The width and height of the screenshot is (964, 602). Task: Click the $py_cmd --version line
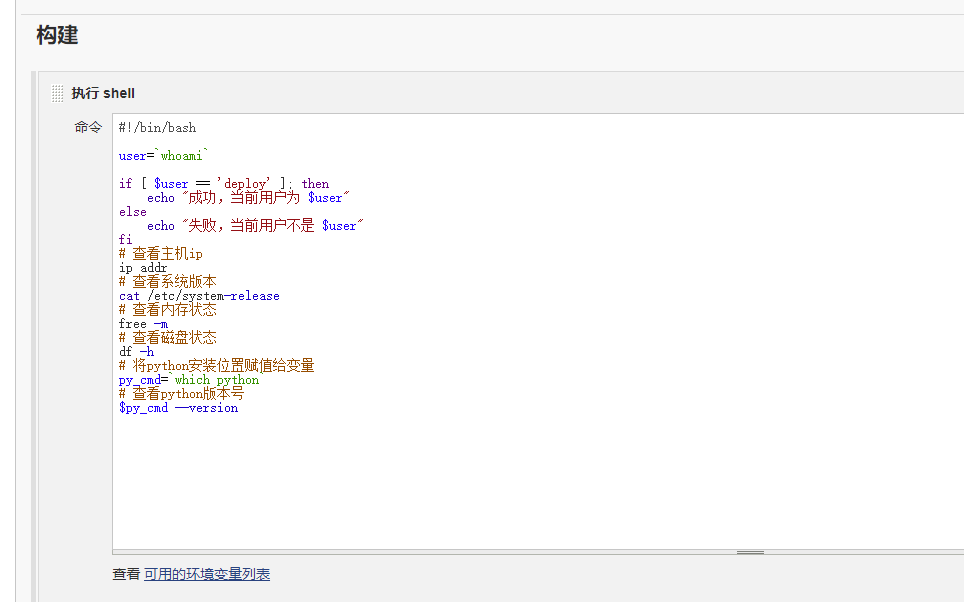click(x=178, y=407)
